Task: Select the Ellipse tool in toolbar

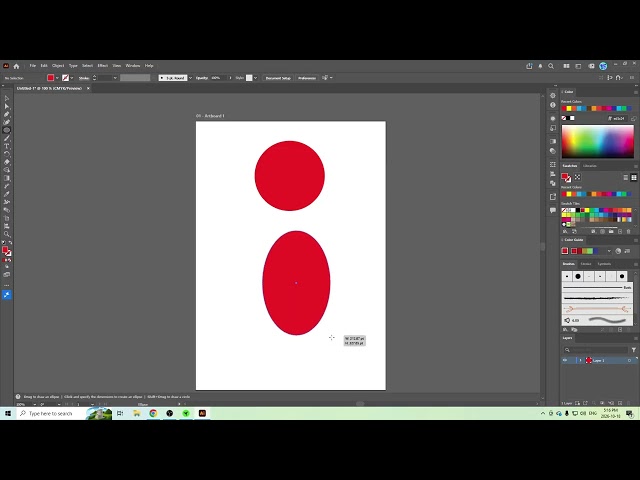Action: [7, 130]
